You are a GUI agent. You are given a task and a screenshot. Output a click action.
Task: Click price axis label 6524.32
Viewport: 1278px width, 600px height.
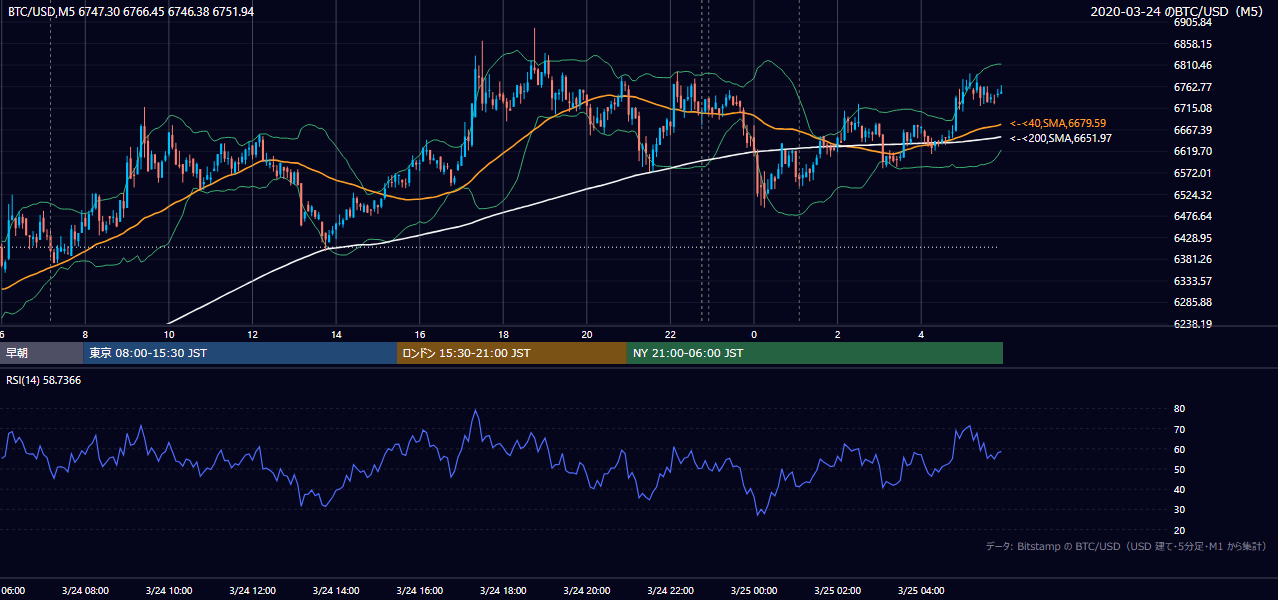tap(1192, 195)
